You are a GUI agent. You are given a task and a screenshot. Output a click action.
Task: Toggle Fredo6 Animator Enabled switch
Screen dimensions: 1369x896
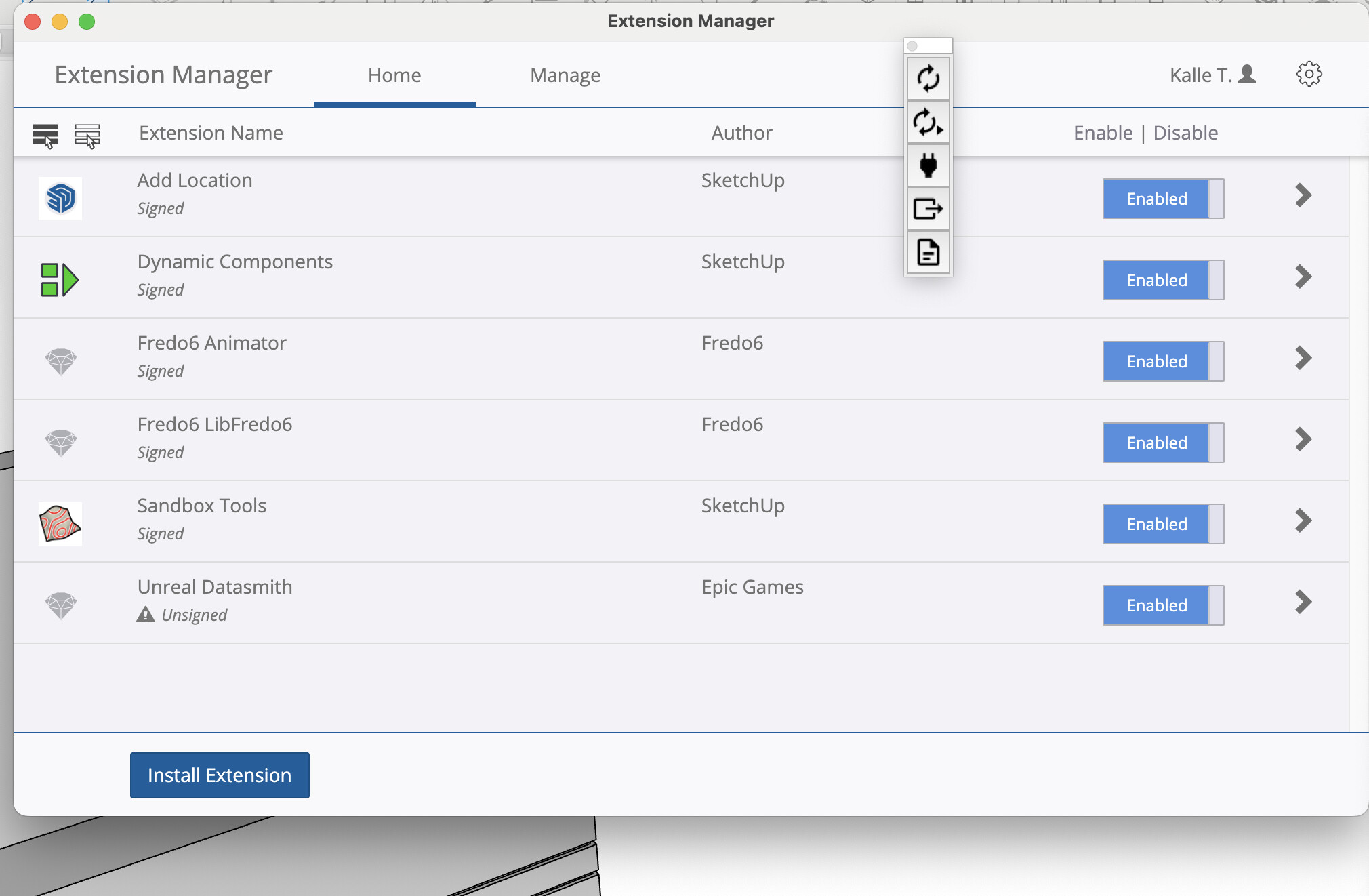[1163, 361]
